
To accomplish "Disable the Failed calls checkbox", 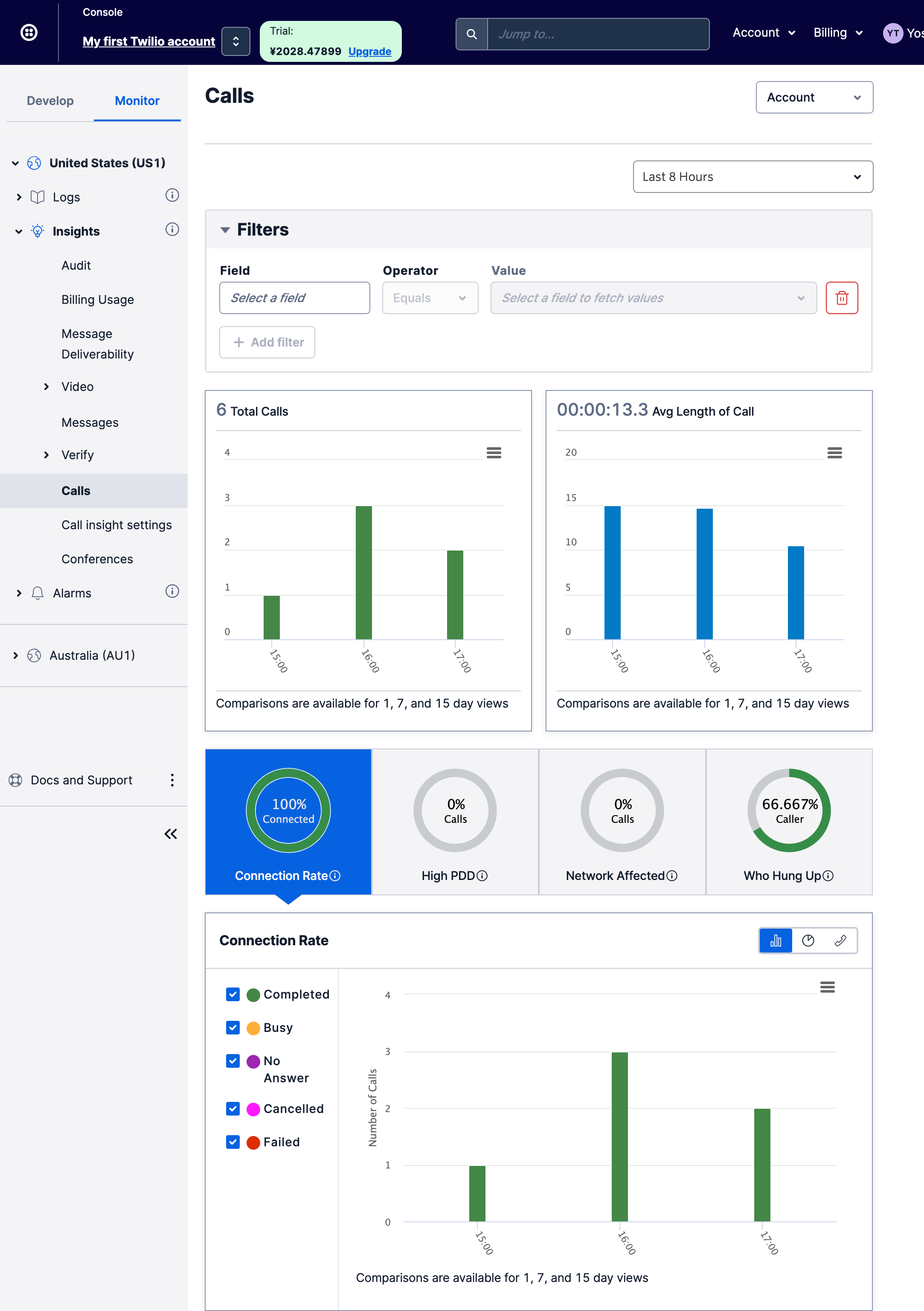I will [x=233, y=1142].
